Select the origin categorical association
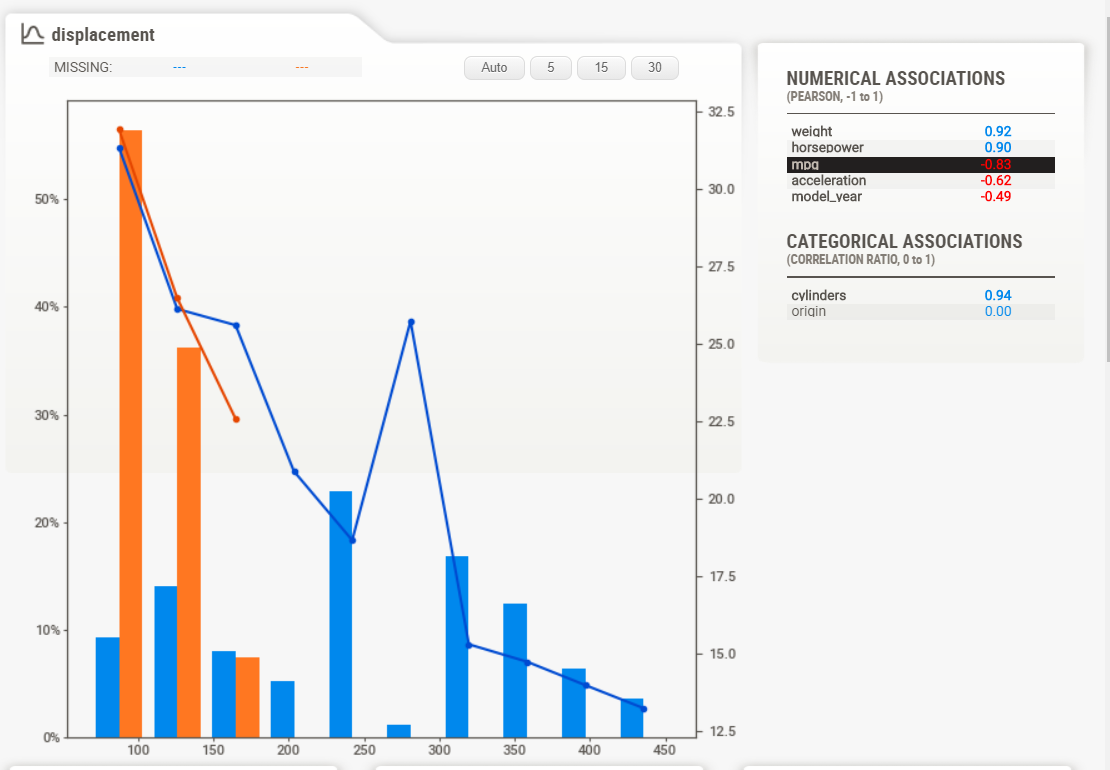1110x770 pixels. pos(920,312)
